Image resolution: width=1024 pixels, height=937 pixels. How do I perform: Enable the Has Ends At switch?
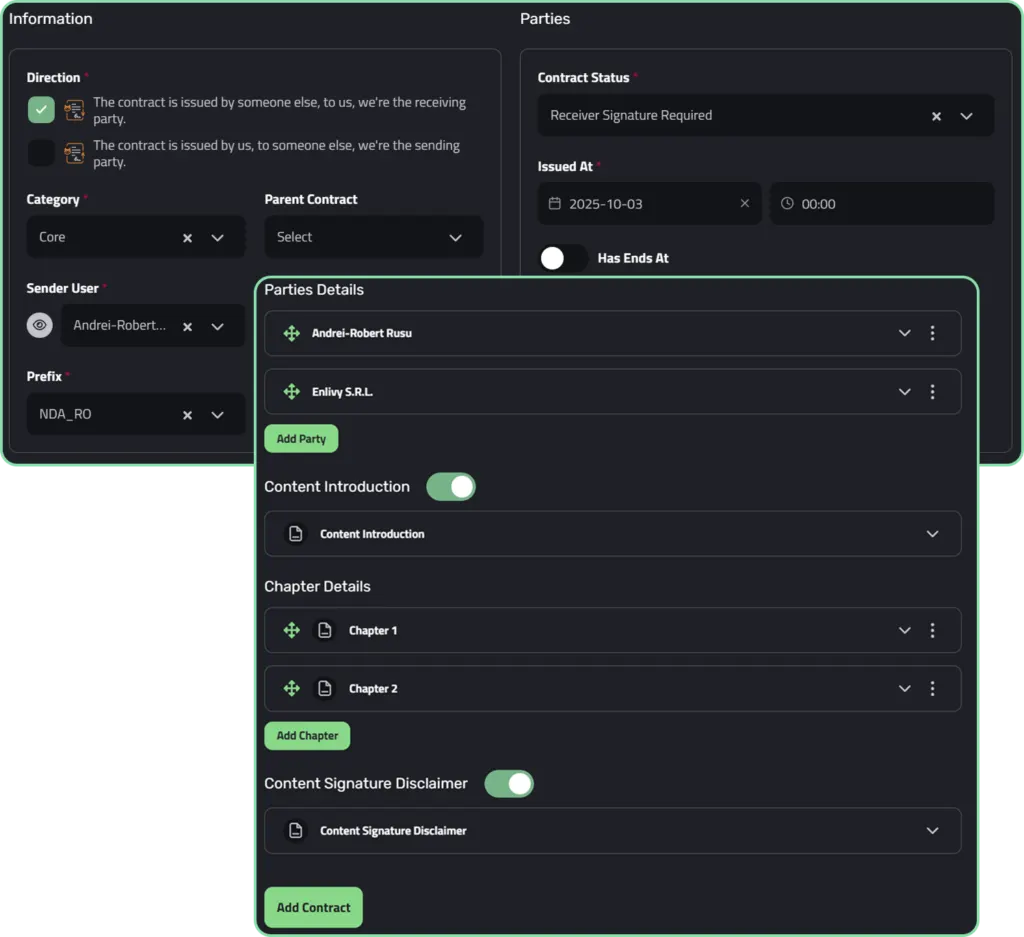tap(563, 258)
